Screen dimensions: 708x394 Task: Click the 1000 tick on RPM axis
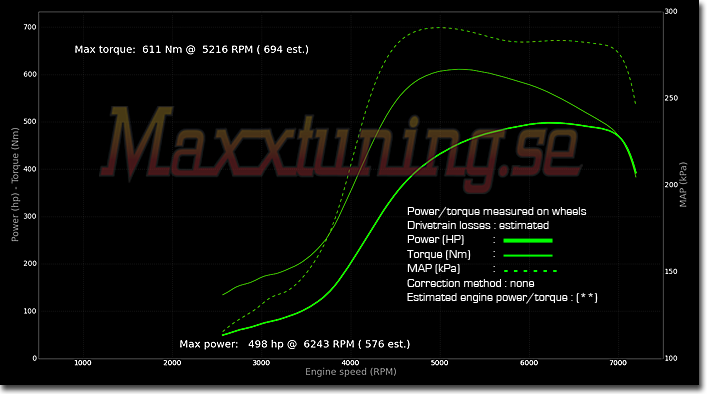point(83,362)
